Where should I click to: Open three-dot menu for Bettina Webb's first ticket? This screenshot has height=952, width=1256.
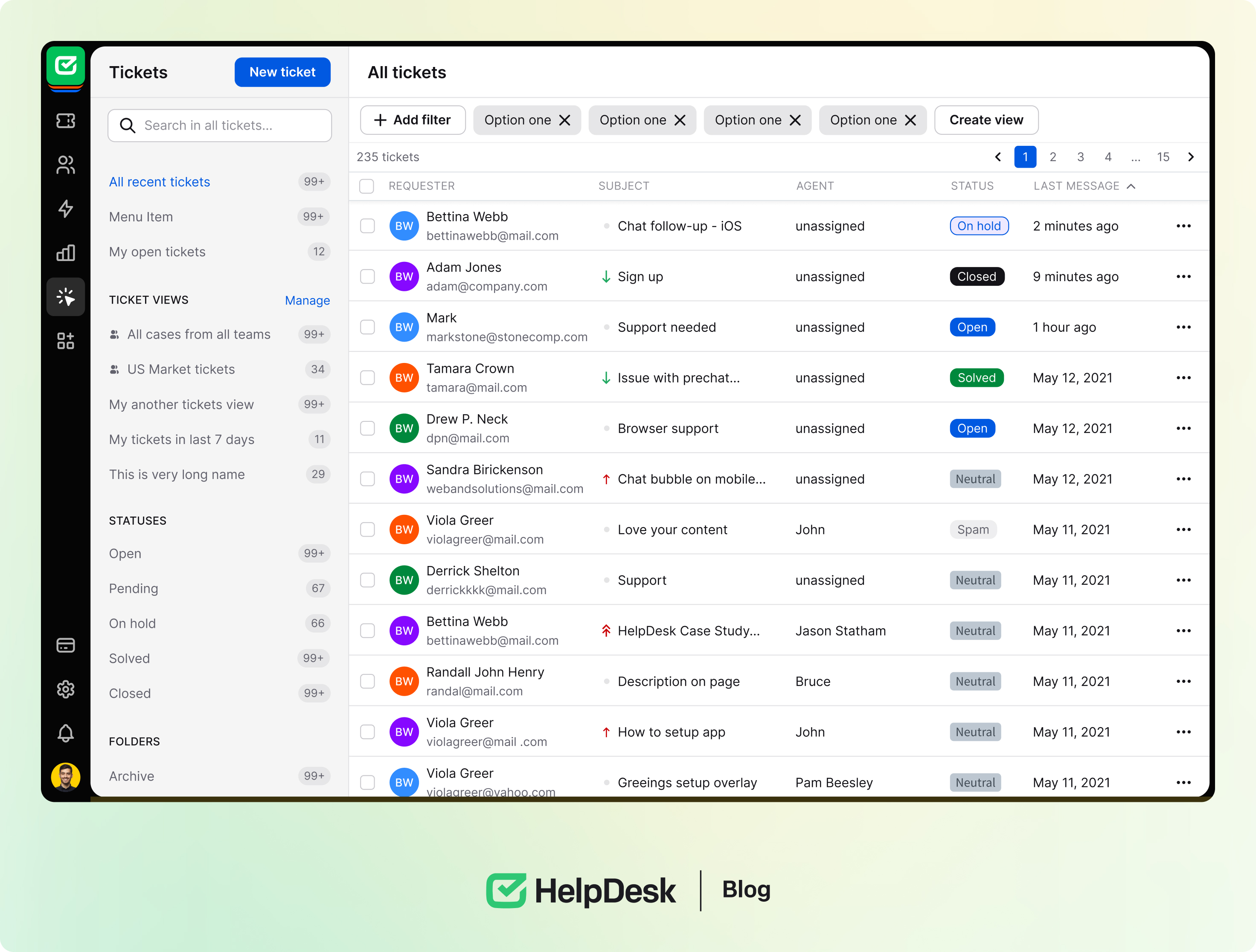click(1183, 226)
